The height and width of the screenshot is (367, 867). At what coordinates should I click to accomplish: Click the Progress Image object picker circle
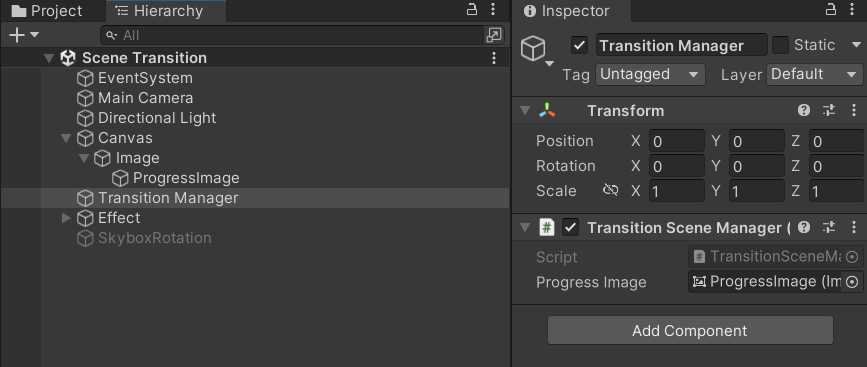pos(852,282)
